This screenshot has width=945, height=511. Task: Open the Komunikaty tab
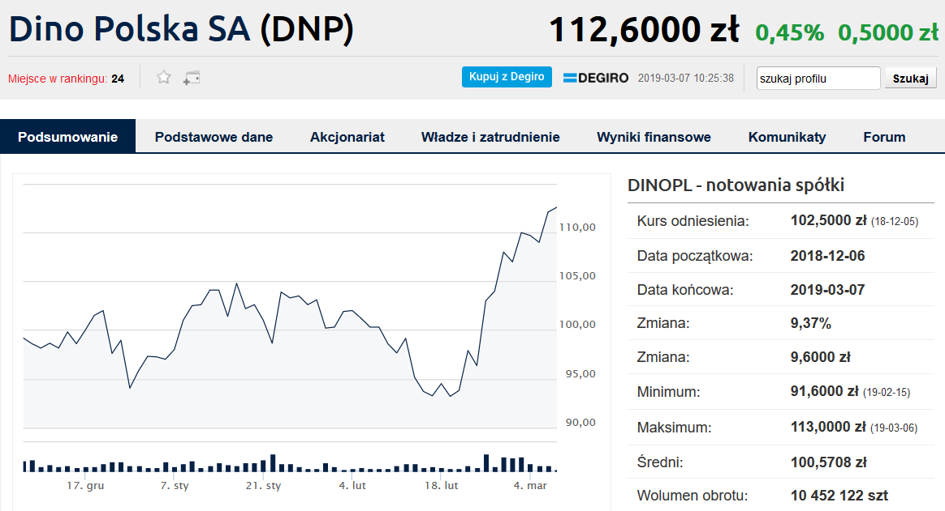tap(787, 137)
